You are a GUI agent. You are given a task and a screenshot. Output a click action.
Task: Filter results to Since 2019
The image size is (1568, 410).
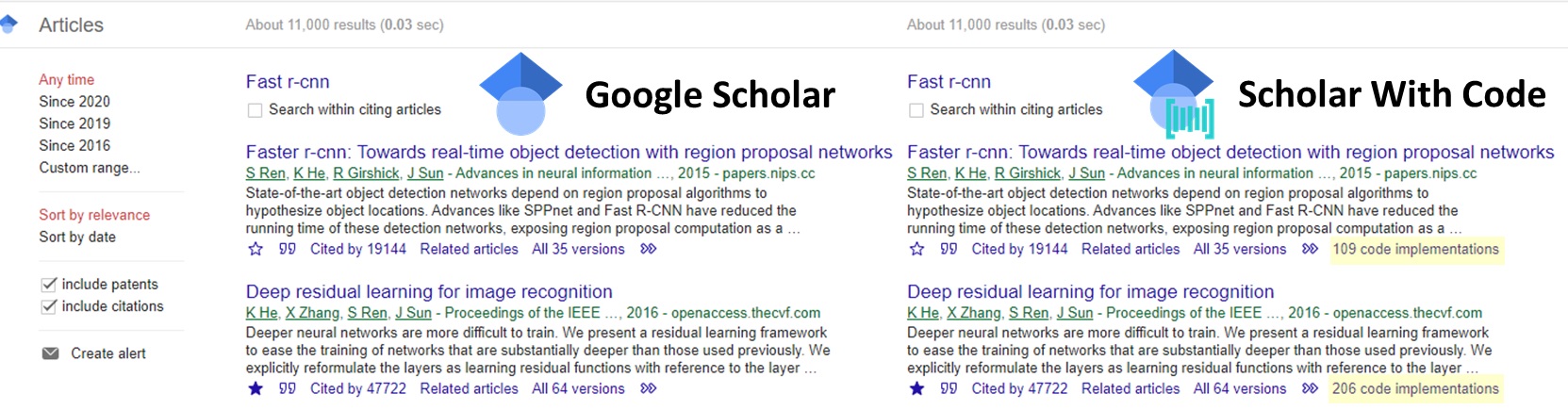tap(74, 123)
